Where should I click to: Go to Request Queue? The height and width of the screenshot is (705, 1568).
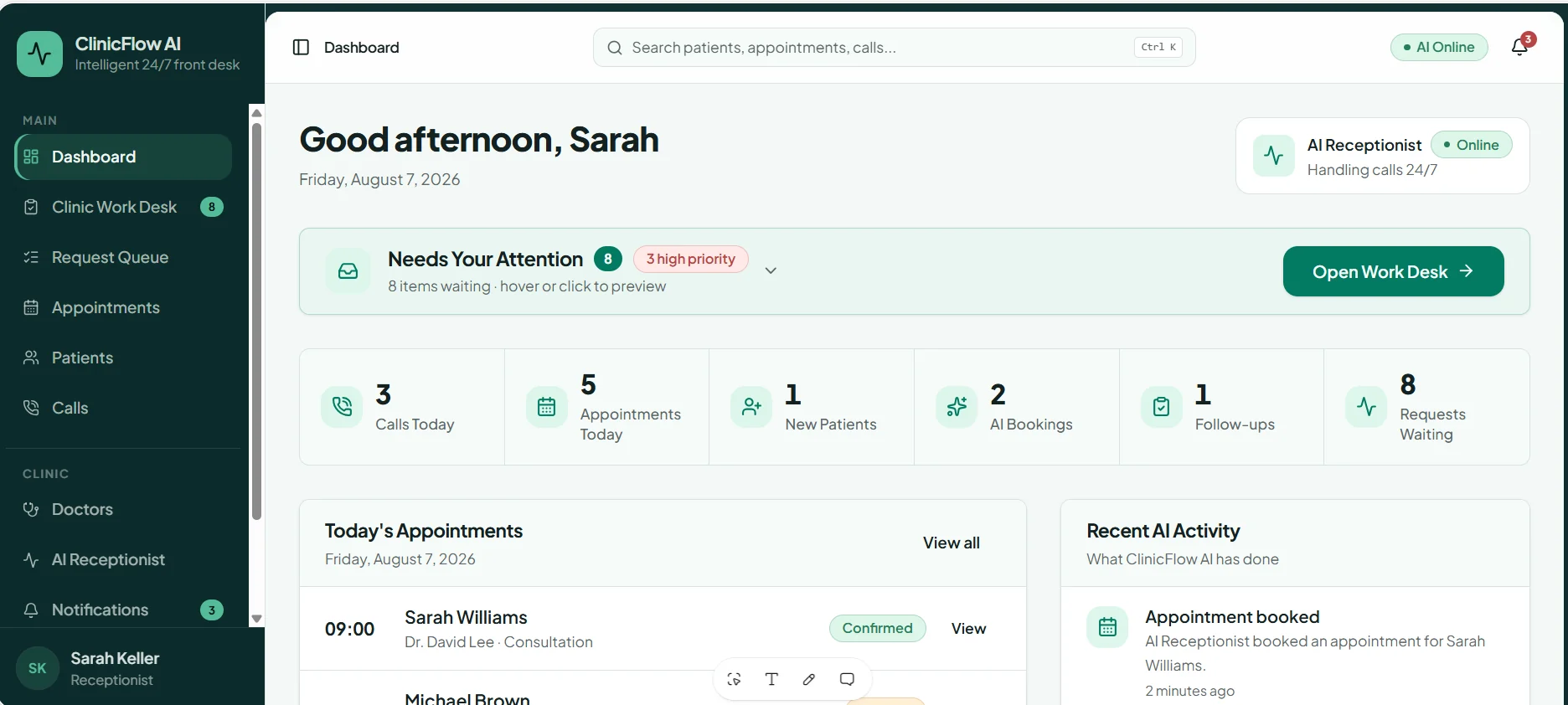pos(123,257)
